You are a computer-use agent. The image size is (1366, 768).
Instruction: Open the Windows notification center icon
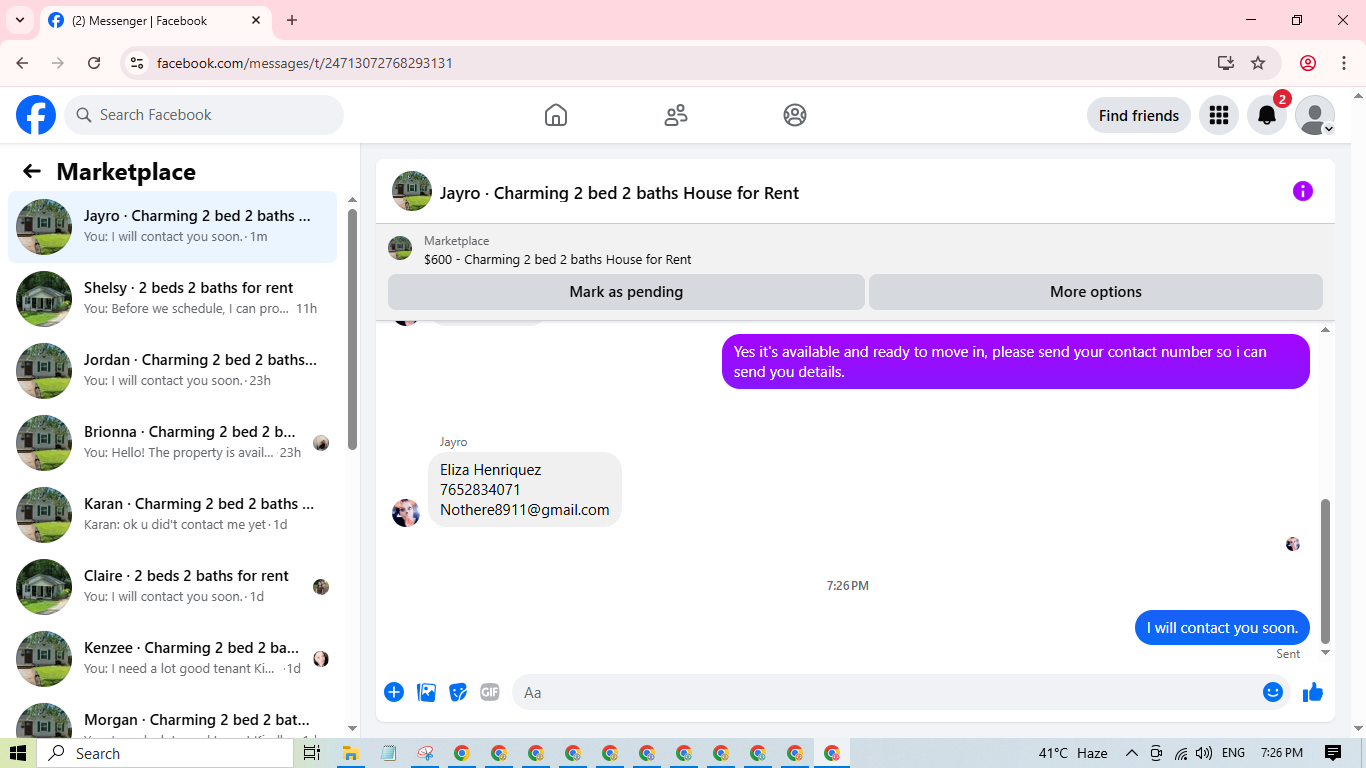(1333, 753)
